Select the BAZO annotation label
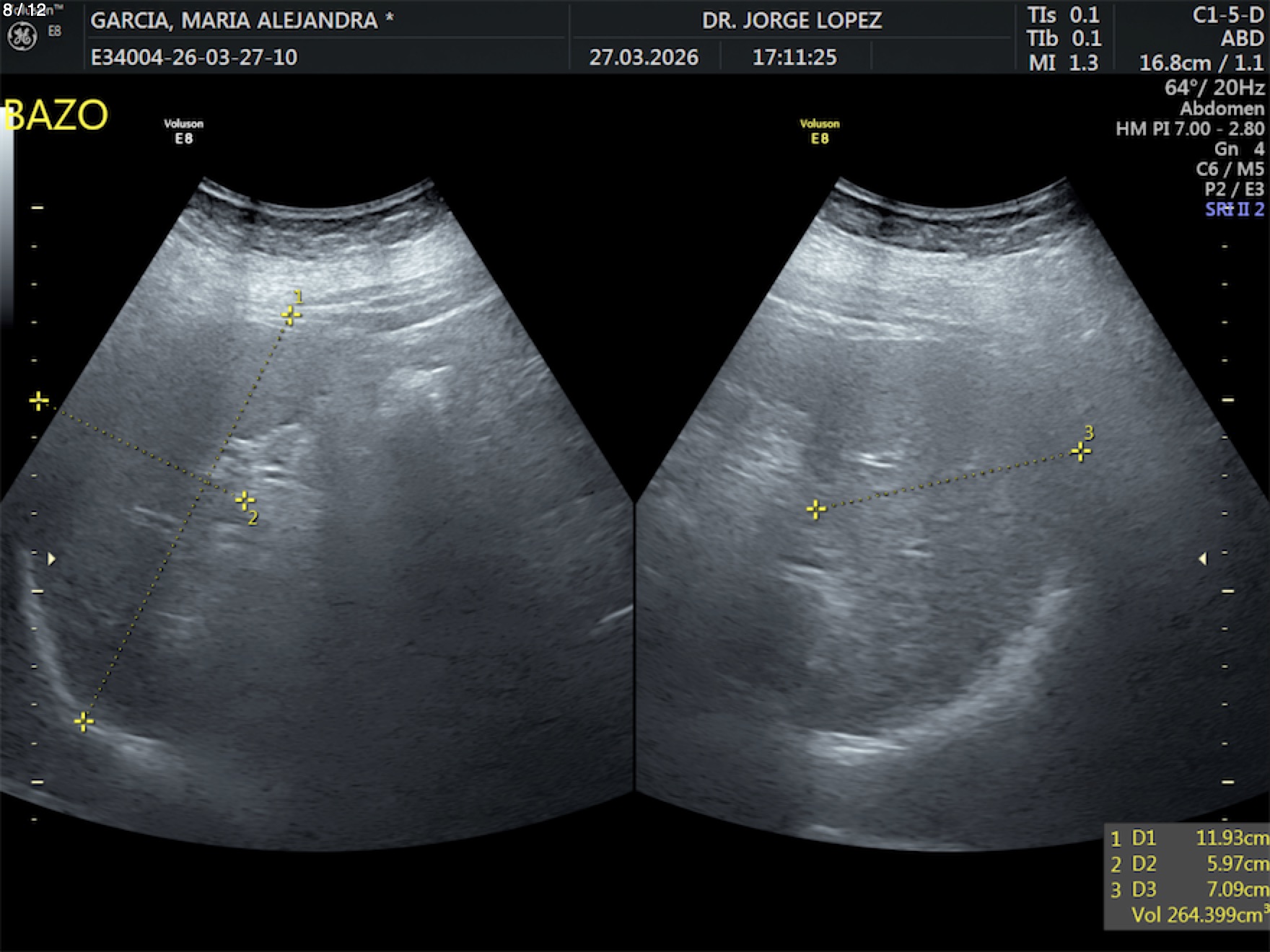This screenshot has height=952, width=1270. 56,115
